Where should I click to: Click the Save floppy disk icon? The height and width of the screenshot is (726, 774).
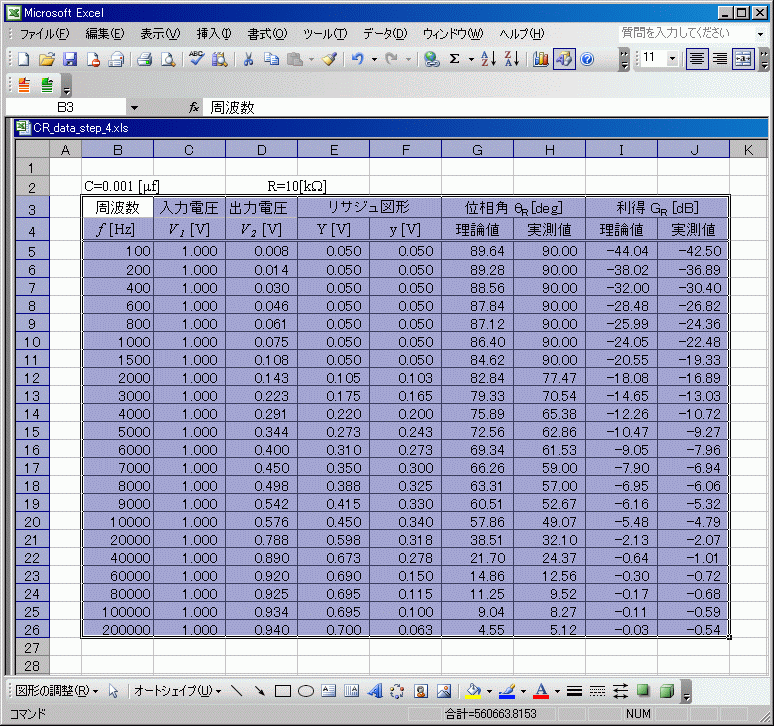(x=69, y=59)
